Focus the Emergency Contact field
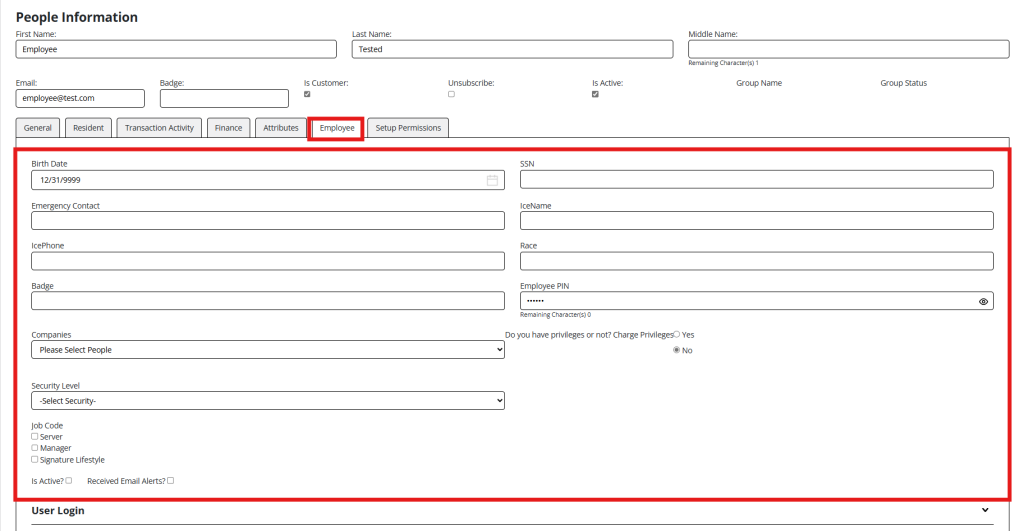The image size is (1024, 531). [x=268, y=221]
